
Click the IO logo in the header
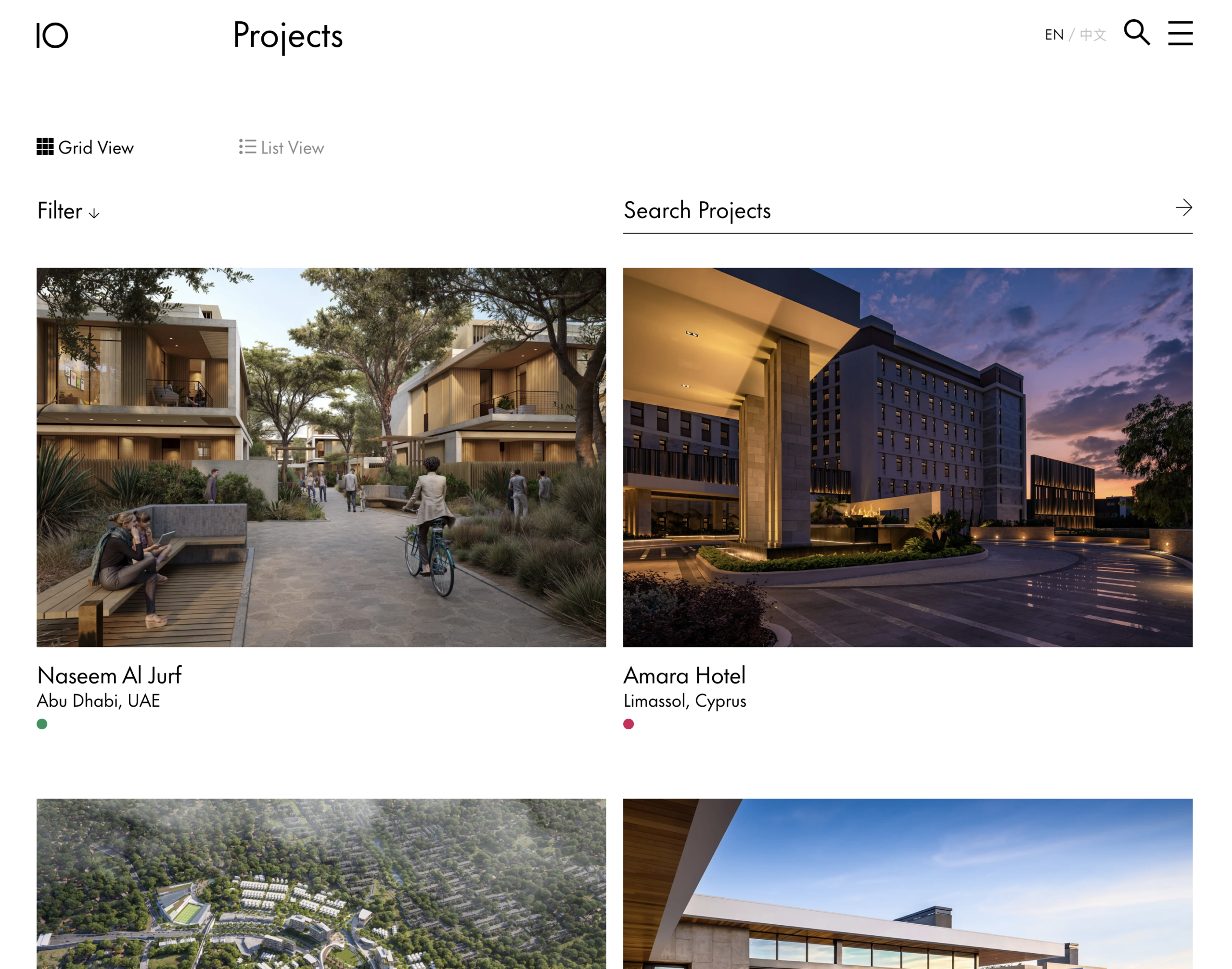click(x=52, y=35)
